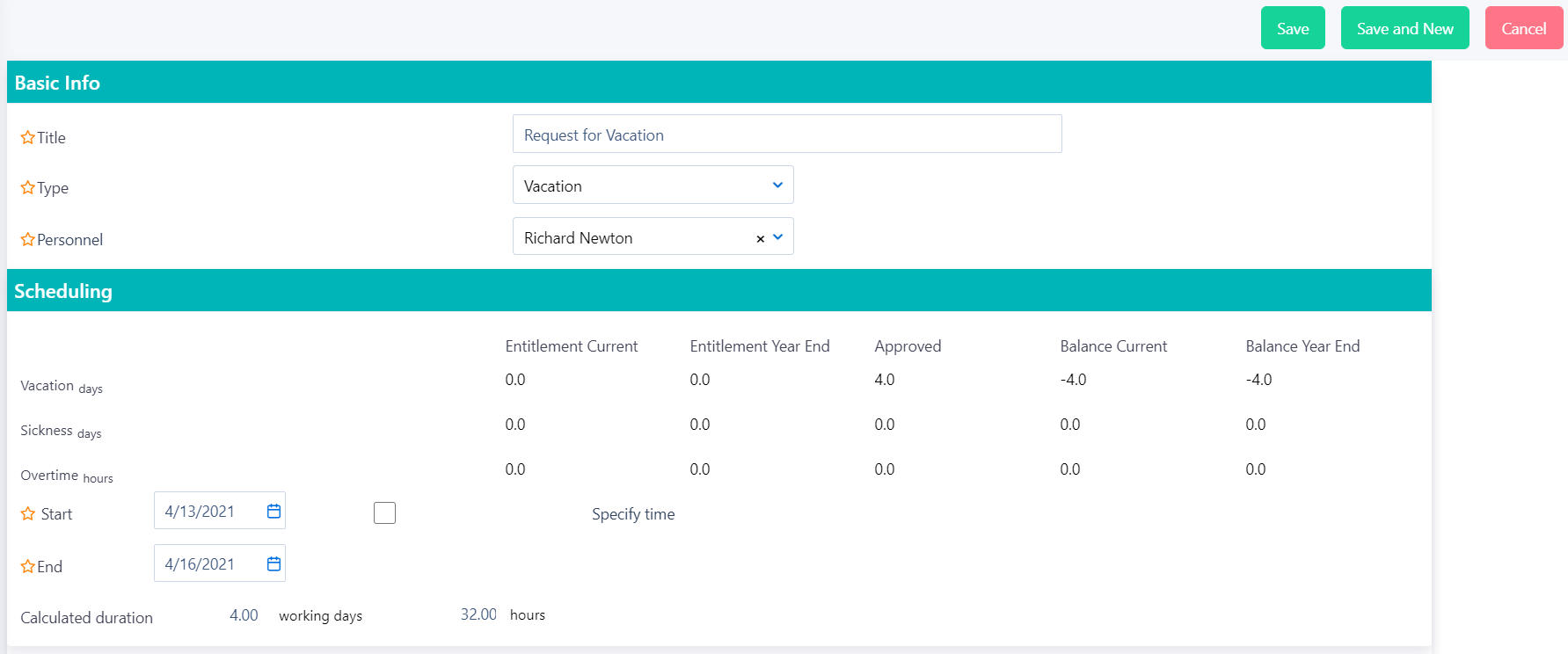Open the Start date calendar picker
This screenshot has width=1568, height=654.
coord(273,512)
